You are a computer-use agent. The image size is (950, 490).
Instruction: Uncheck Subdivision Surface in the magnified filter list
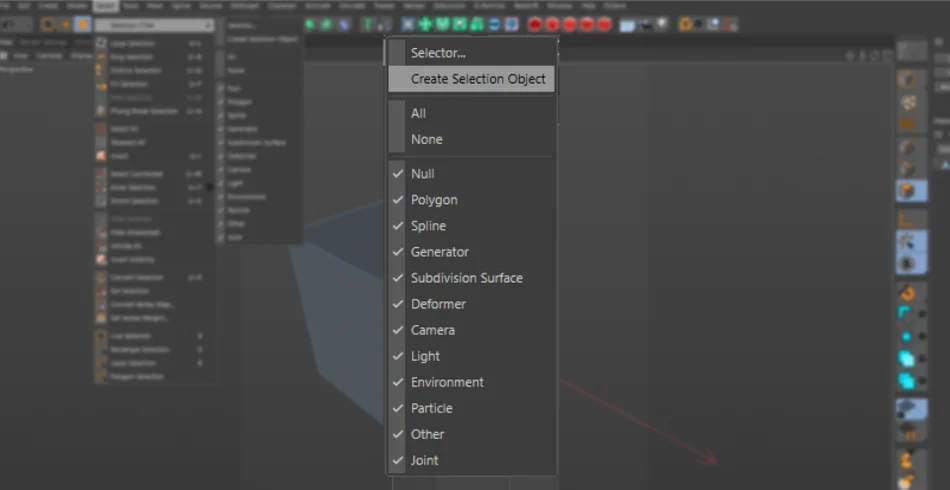coord(470,278)
